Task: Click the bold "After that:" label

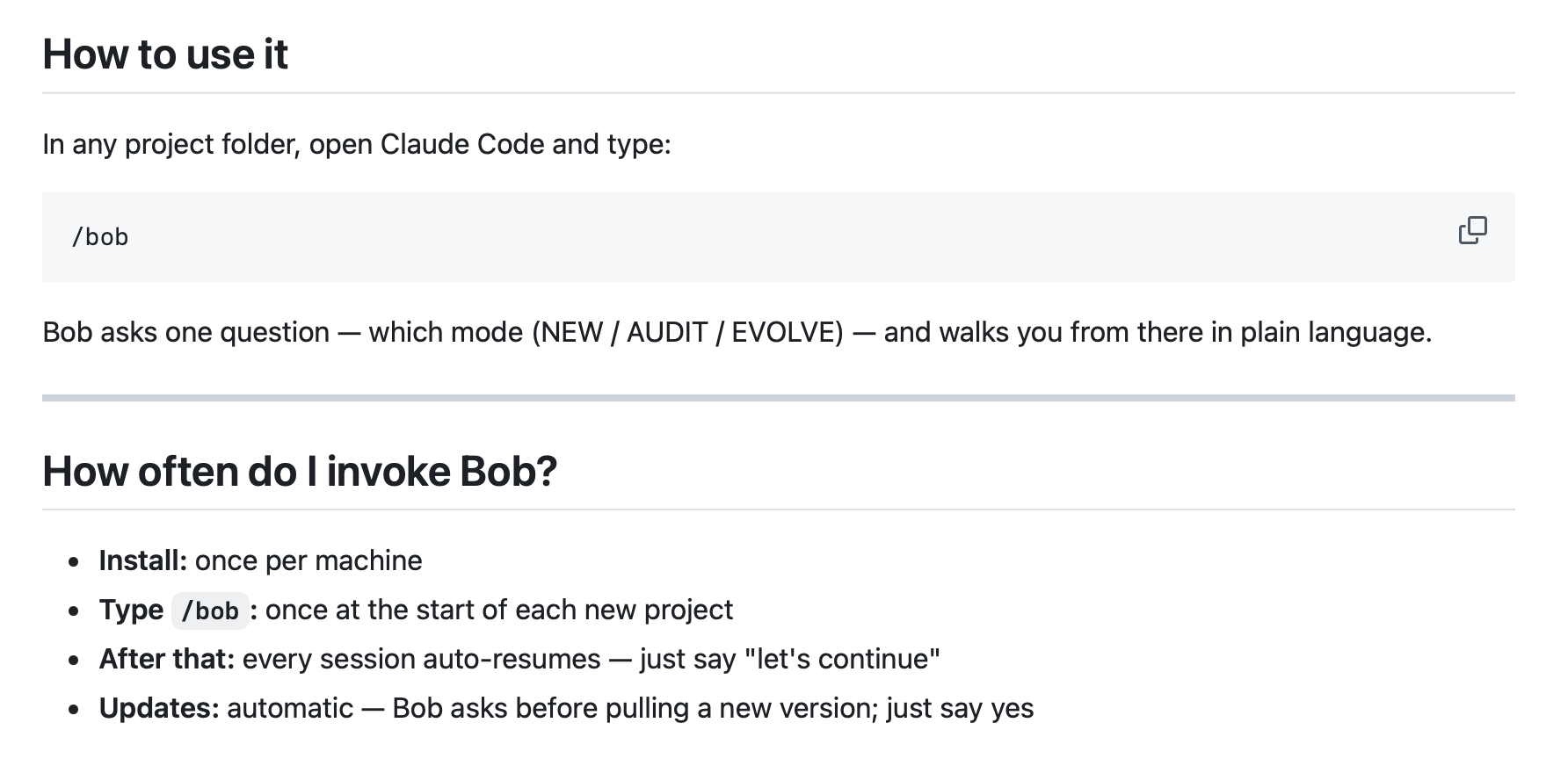Action: [x=167, y=659]
